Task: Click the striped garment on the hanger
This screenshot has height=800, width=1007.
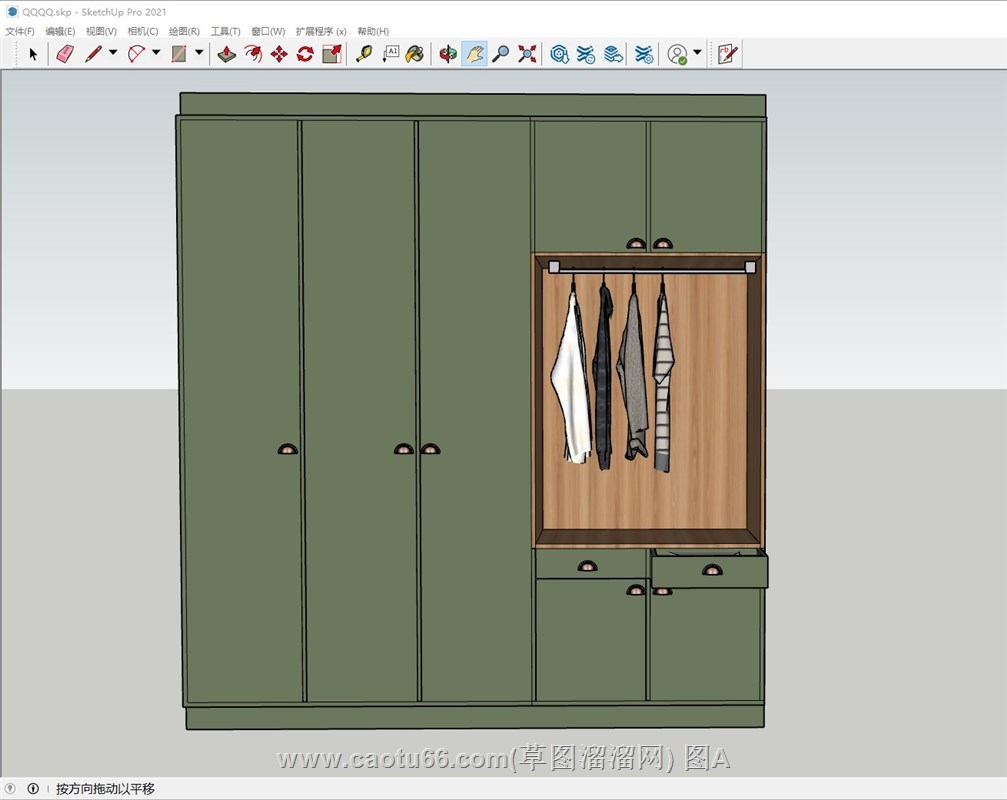Action: 663,382
